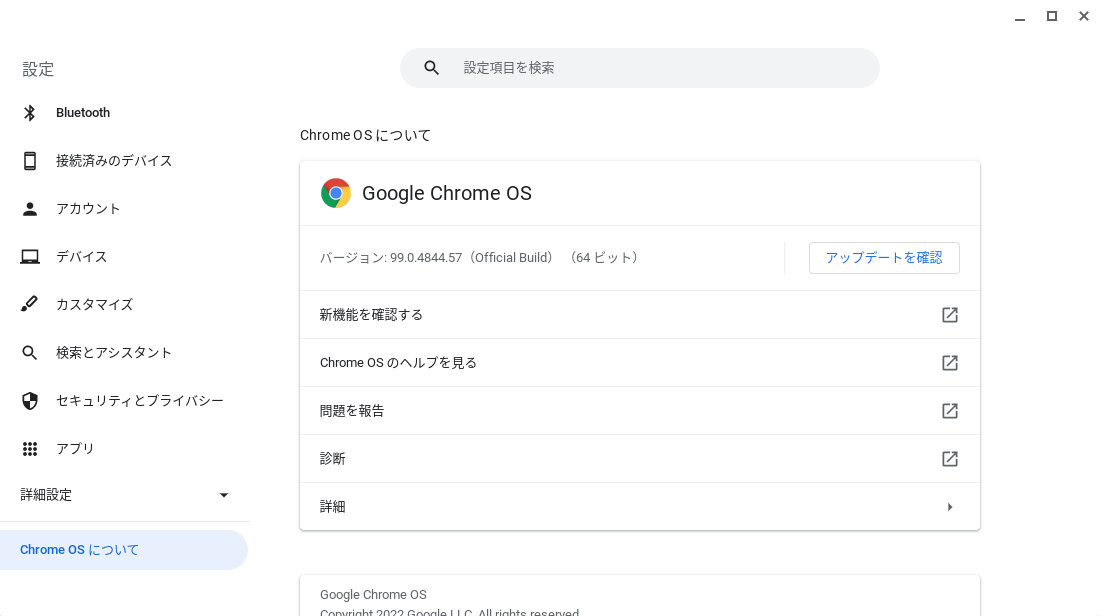Click the laptop icon for デバイス

[x=29, y=257]
